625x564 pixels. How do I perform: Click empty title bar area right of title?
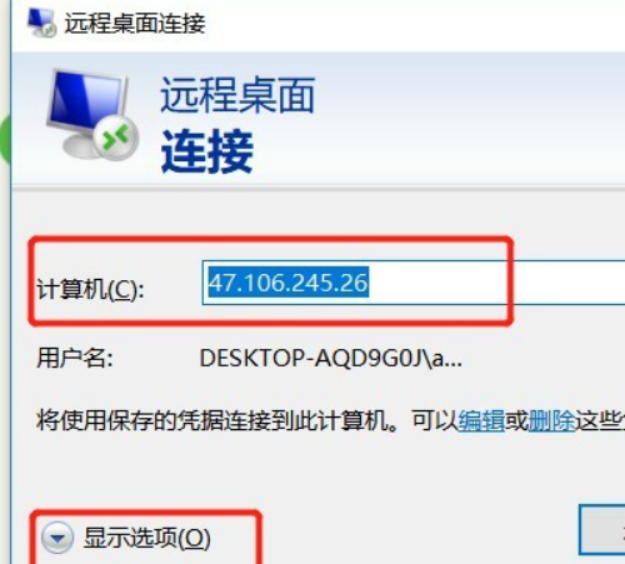pyautogui.click(x=415, y=23)
